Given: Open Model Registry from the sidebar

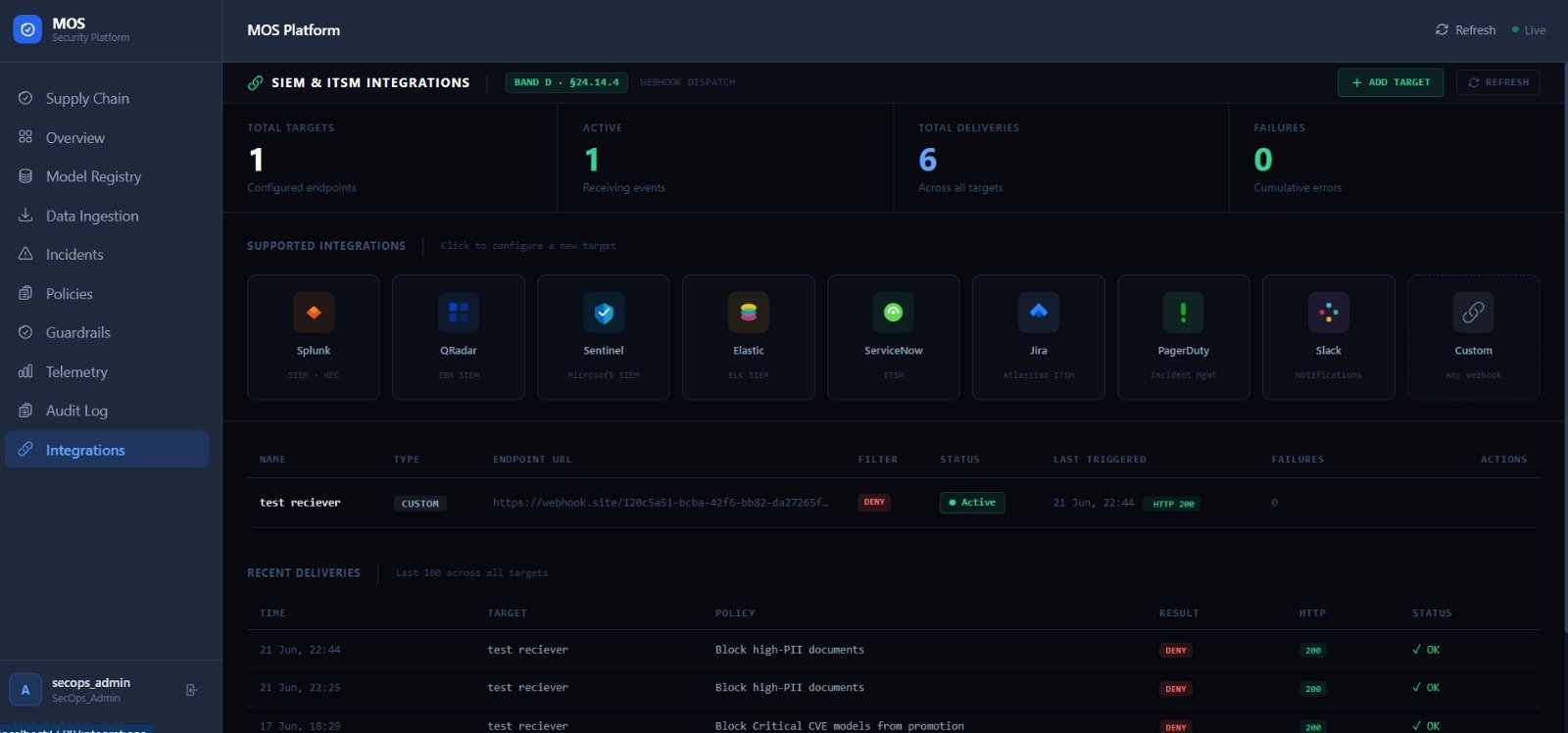Looking at the screenshot, I should 107,176.
